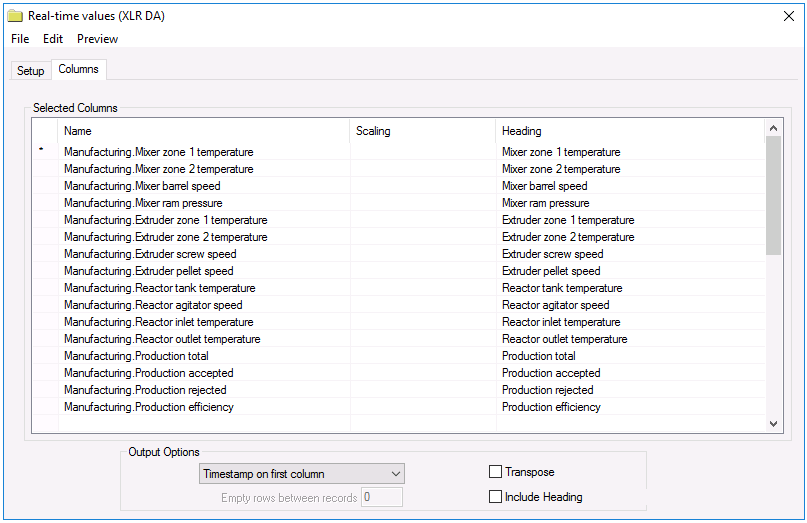Click heading cell Reactor outlet temperature

click(630, 339)
